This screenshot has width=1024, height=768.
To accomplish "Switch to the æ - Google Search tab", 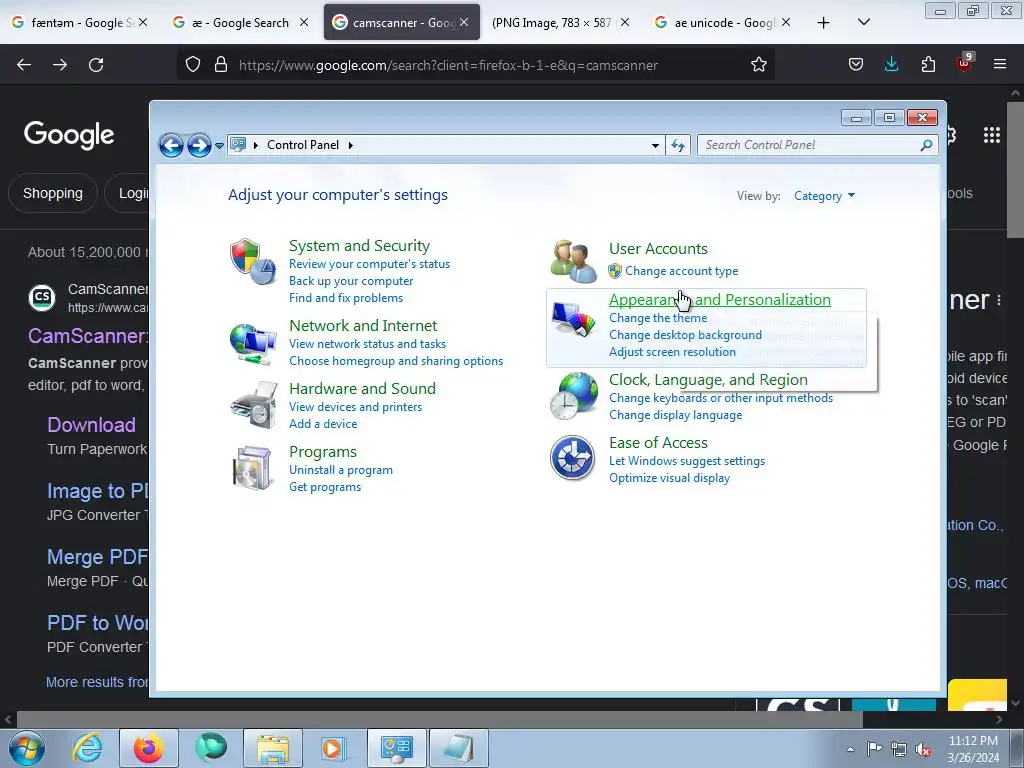I will coord(240,22).
